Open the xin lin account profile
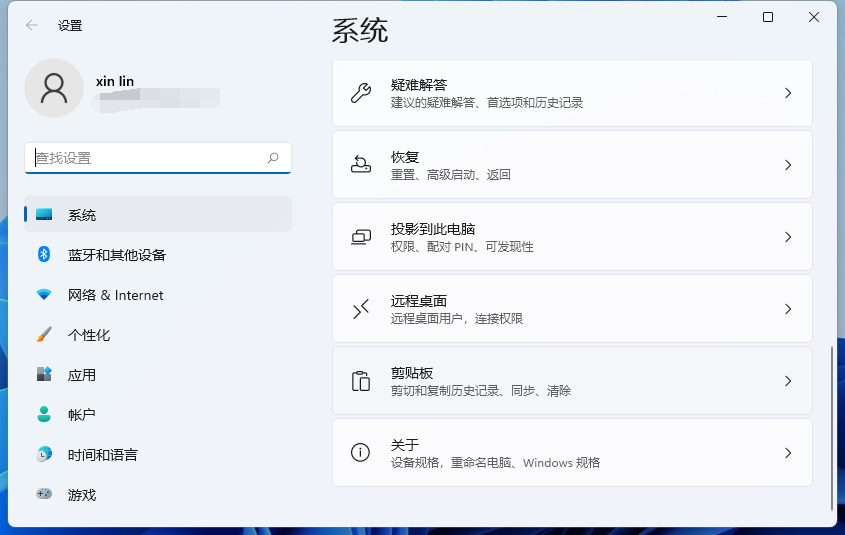845x535 pixels. click(x=55, y=89)
